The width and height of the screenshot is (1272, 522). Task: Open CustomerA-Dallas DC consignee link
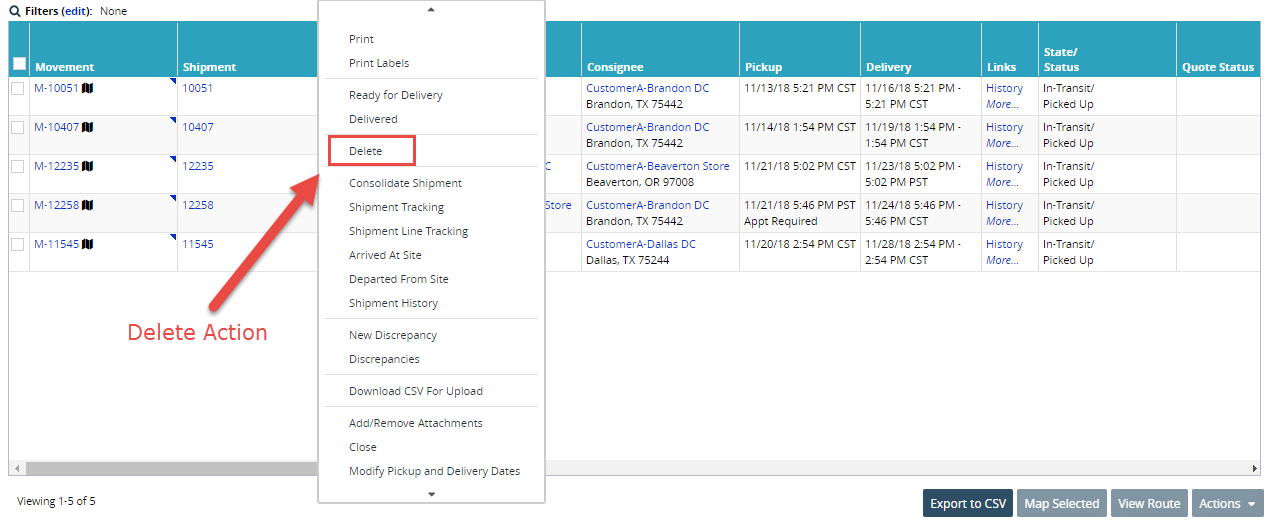641,244
